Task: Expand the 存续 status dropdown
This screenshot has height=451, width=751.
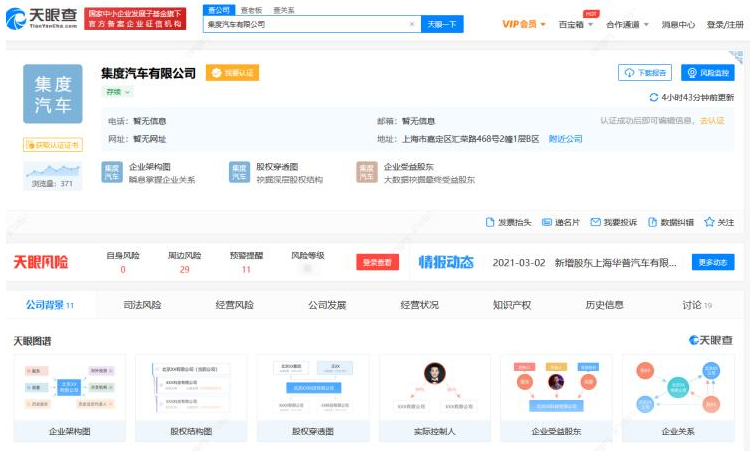Action: [x=118, y=92]
